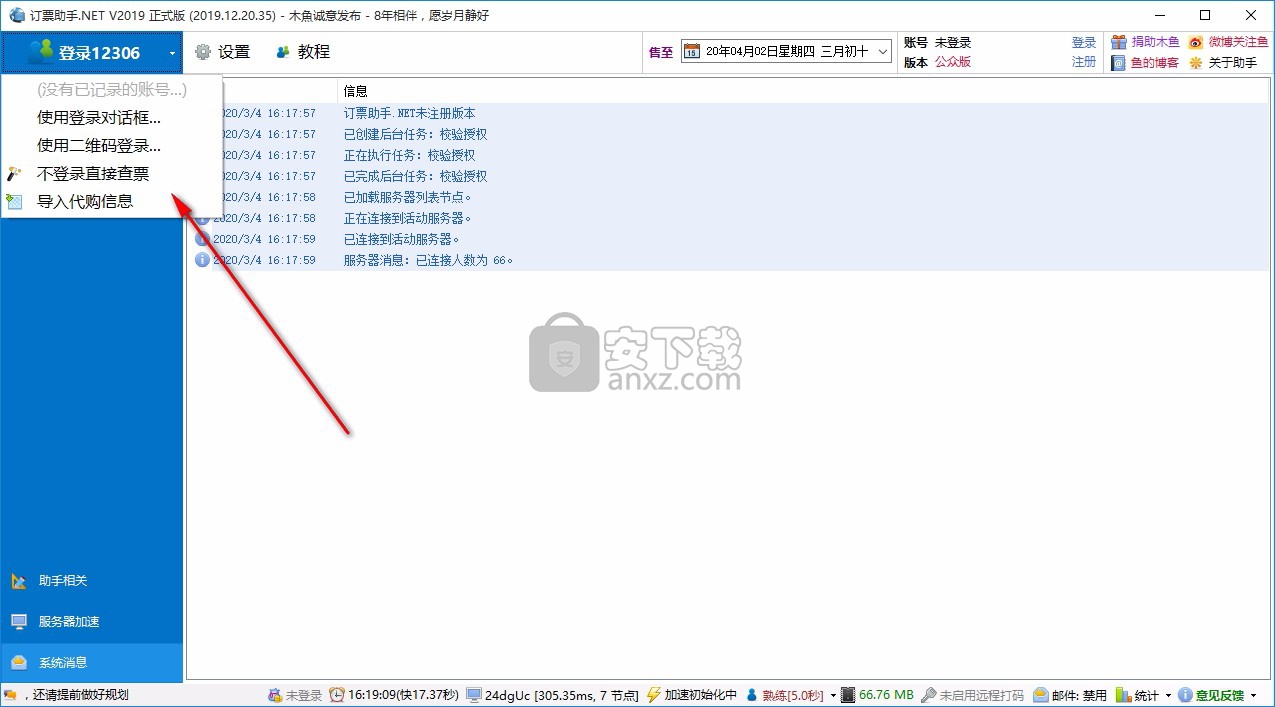
Task: Click the 16:19:09 time status entry
Action: (403, 695)
